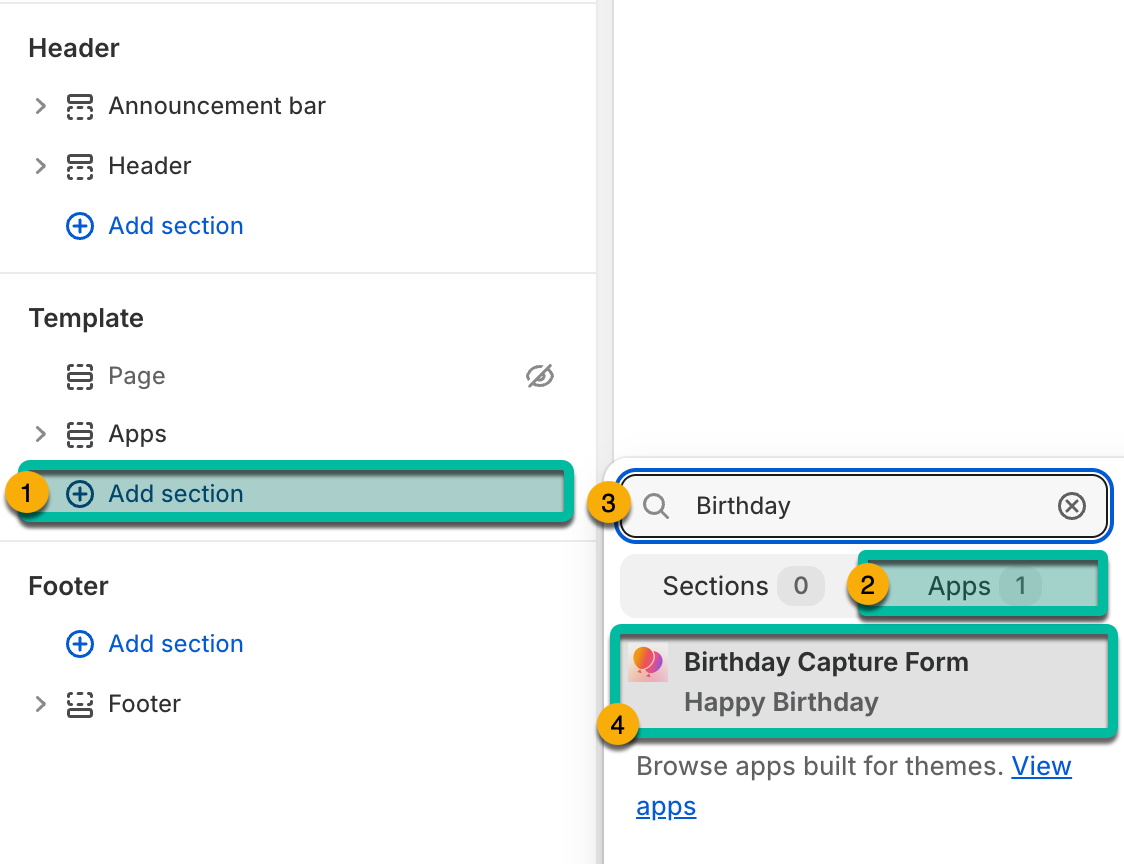Click plus icon for Header Add section

[80, 226]
